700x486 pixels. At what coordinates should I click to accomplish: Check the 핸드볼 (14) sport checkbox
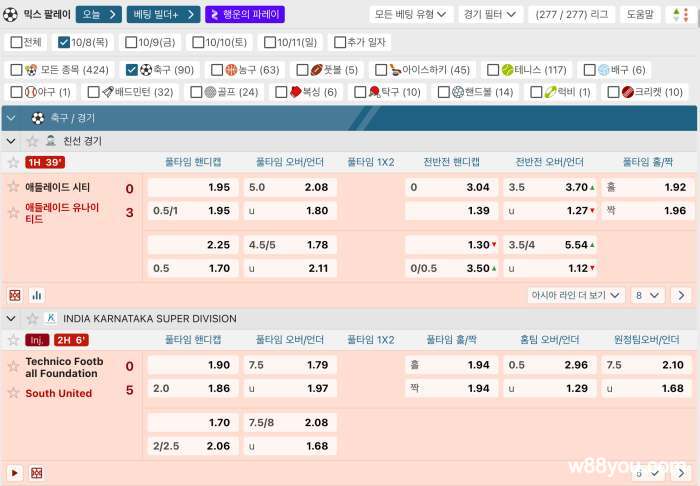click(443, 92)
